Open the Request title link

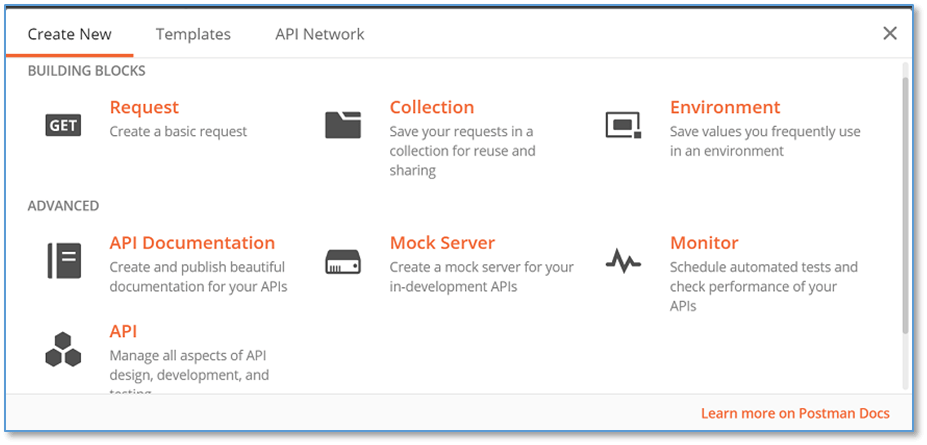[144, 108]
